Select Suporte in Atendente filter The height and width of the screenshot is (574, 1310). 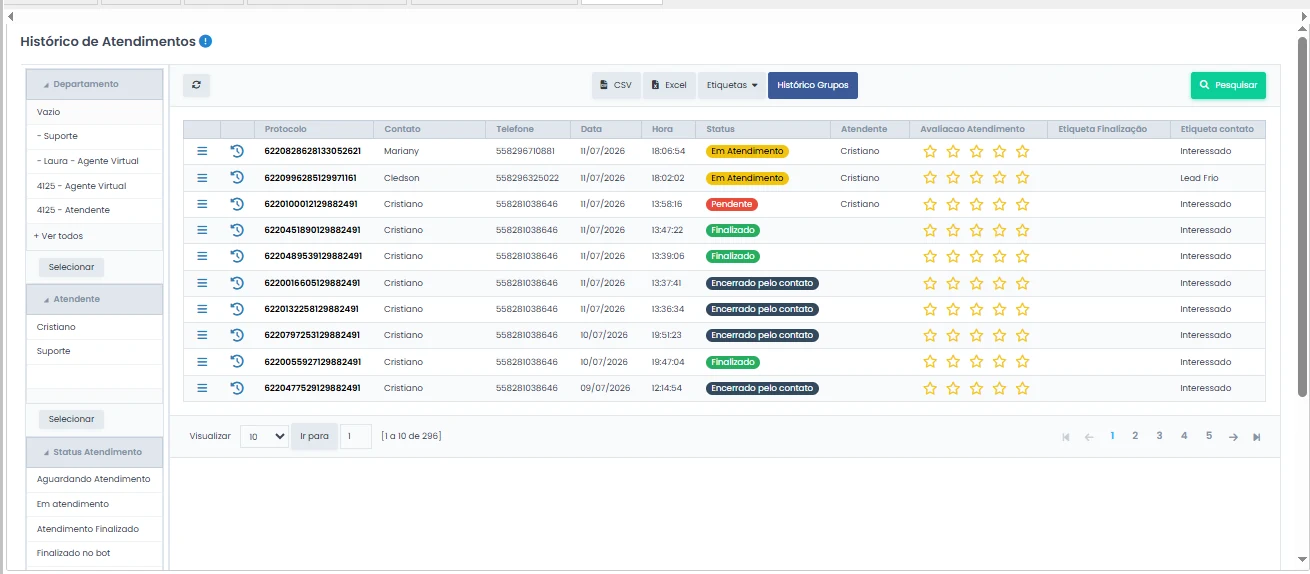coord(95,351)
